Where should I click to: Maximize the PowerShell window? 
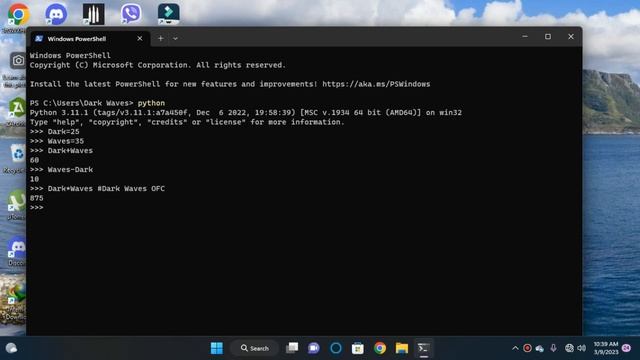pyautogui.click(x=548, y=37)
